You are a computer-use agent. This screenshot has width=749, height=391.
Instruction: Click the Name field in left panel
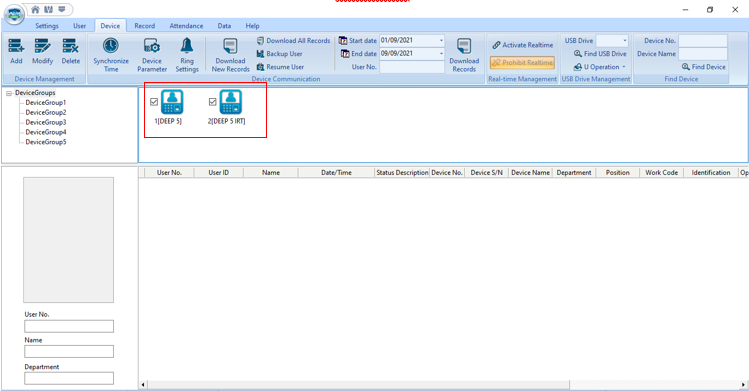(69, 352)
